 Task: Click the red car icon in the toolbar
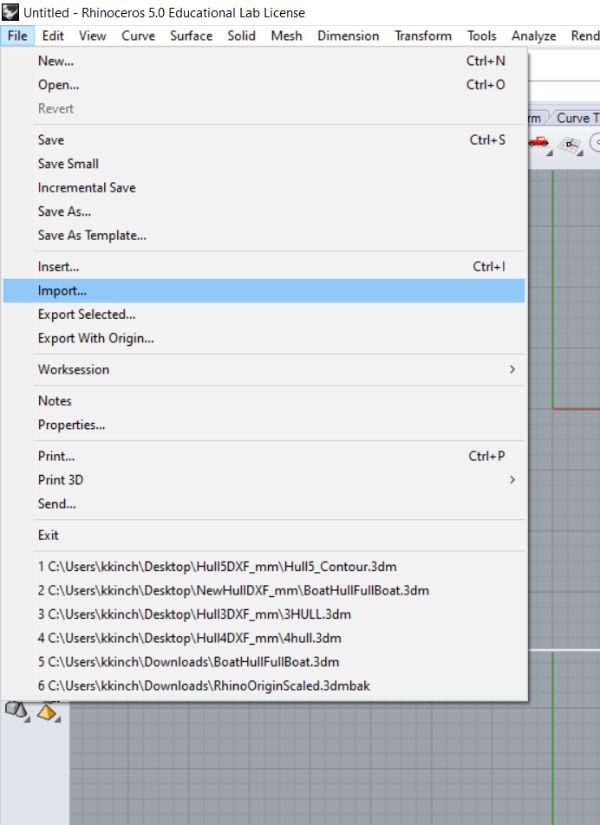pyautogui.click(x=538, y=142)
